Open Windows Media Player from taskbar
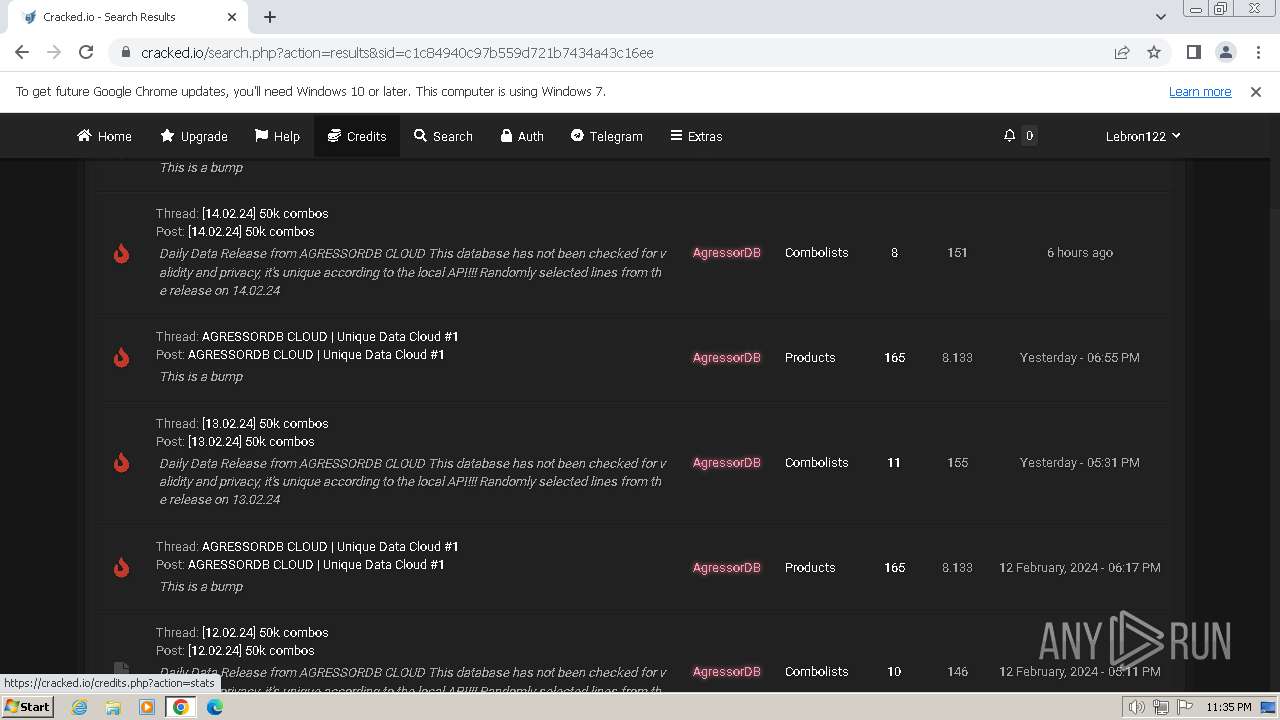Image resolution: width=1280 pixels, height=720 pixels. [147, 707]
